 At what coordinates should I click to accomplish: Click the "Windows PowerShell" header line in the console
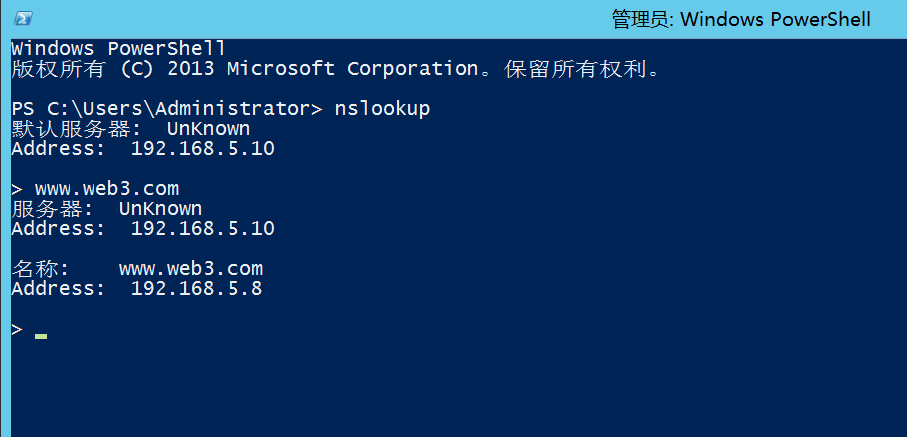coord(118,49)
